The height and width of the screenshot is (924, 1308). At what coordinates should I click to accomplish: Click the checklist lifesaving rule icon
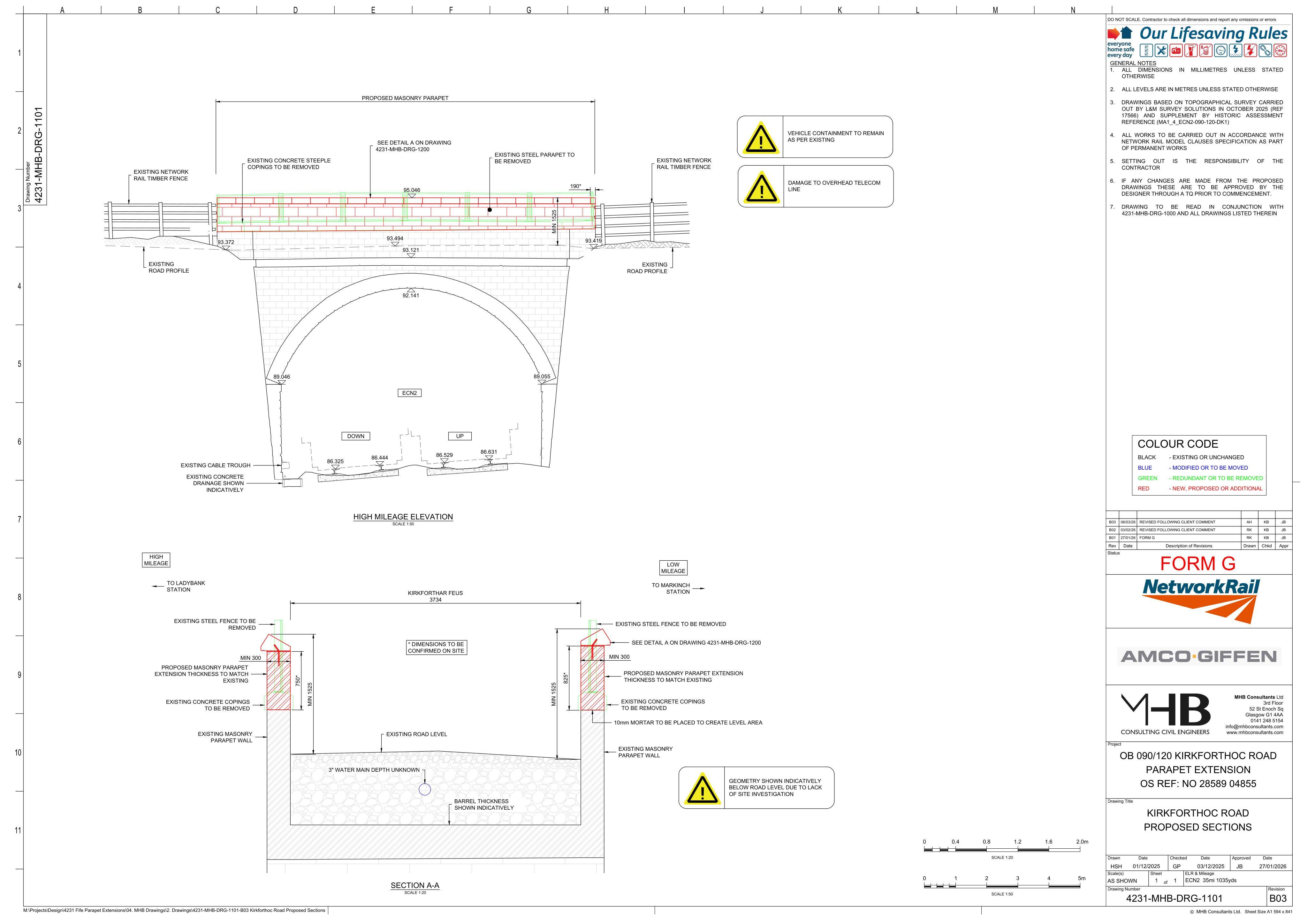point(1147,50)
